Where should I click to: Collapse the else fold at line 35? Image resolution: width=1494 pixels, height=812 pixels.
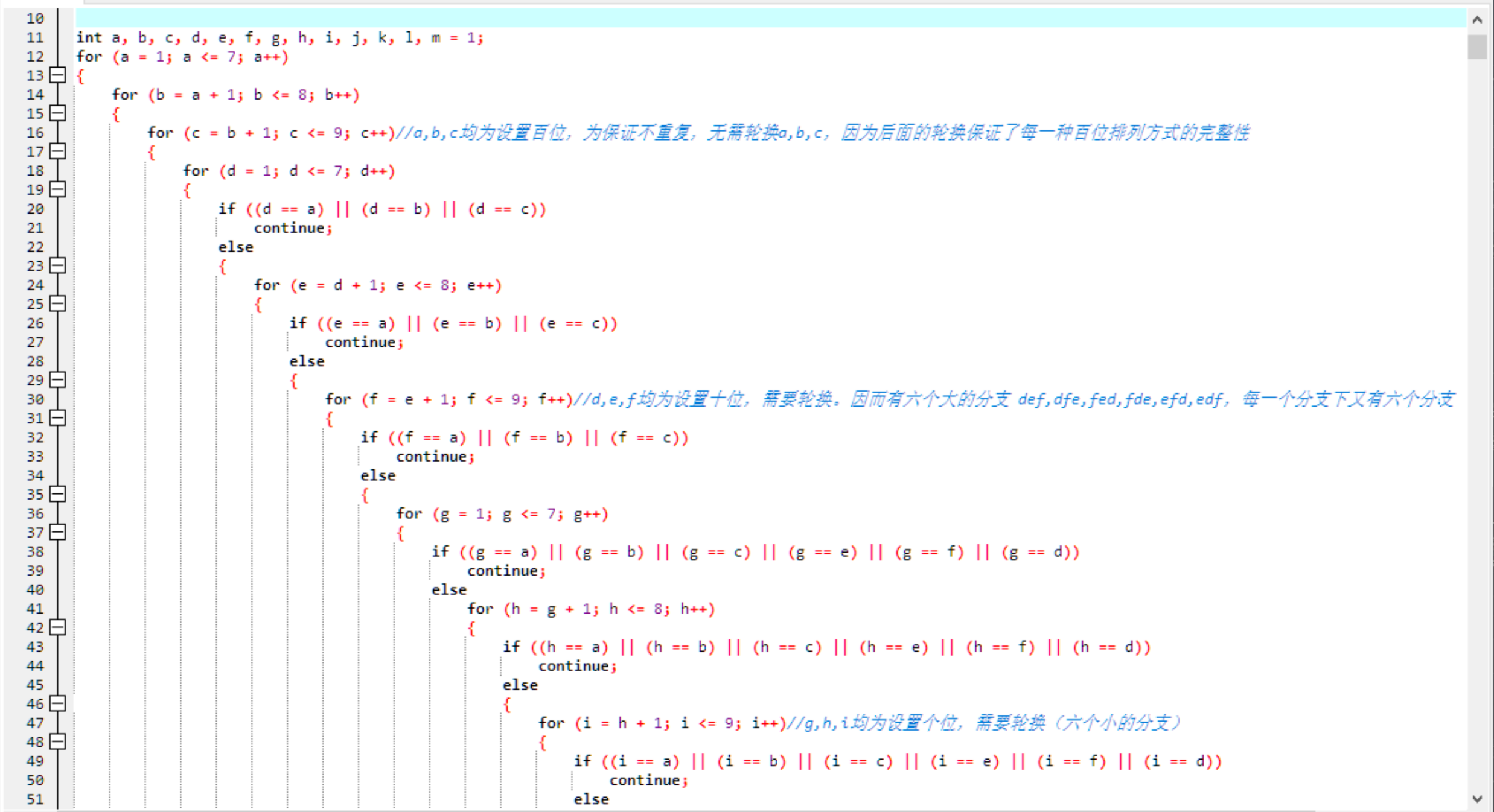coord(56,494)
